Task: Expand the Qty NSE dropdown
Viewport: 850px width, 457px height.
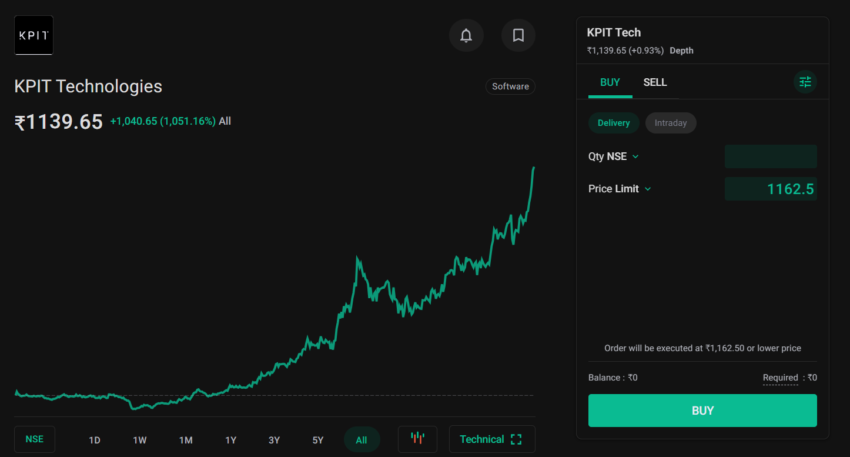Action: tap(614, 156)
